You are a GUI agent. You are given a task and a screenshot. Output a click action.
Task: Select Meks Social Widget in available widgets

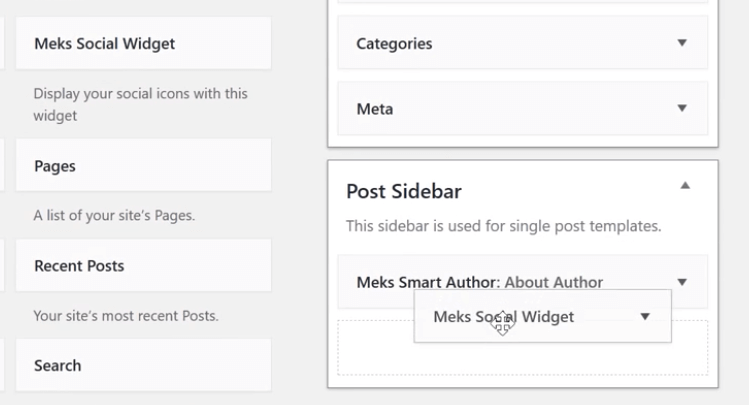[144, 43]
